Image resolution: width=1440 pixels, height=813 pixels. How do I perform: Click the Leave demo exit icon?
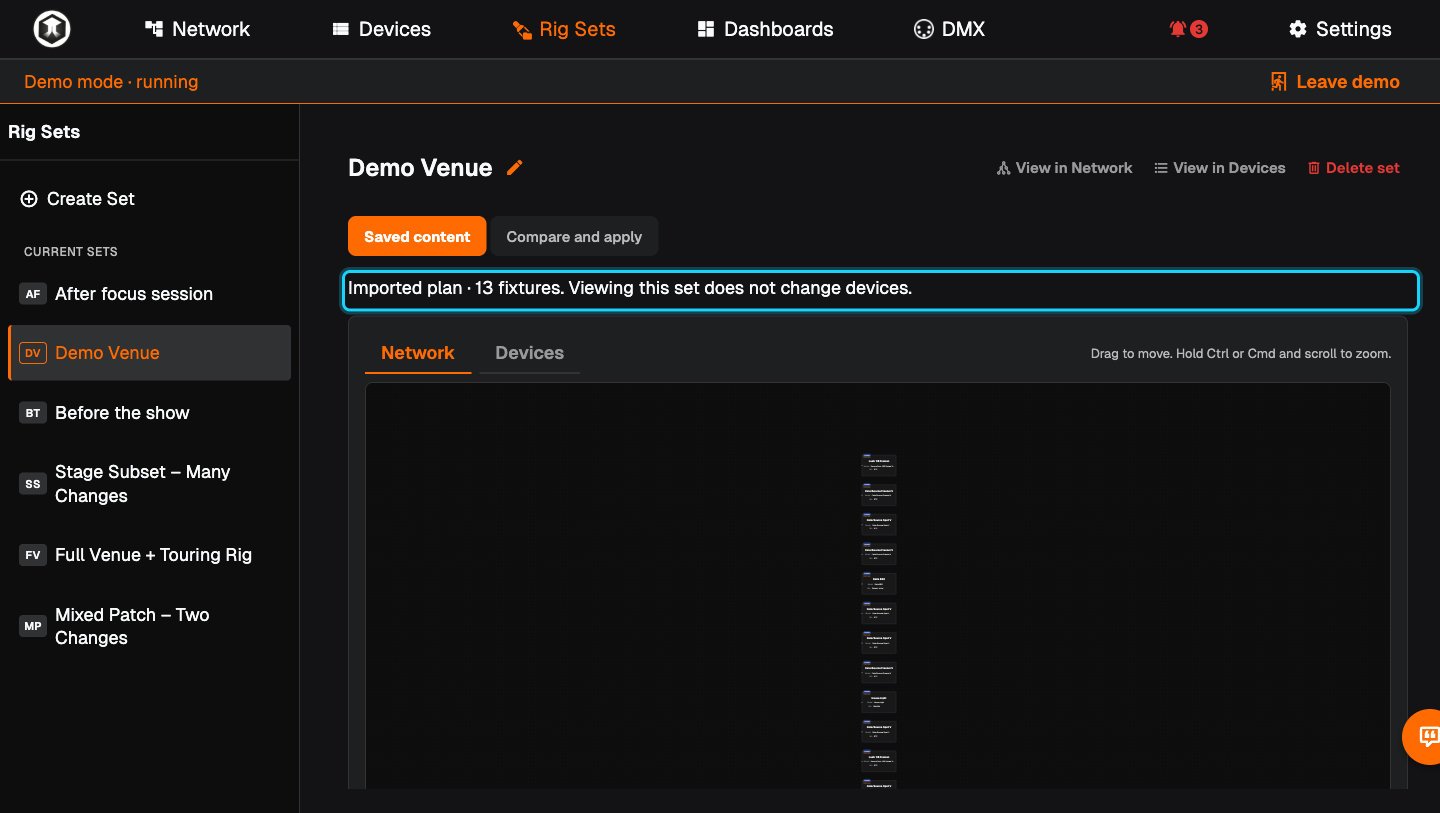click(1279, 82)
